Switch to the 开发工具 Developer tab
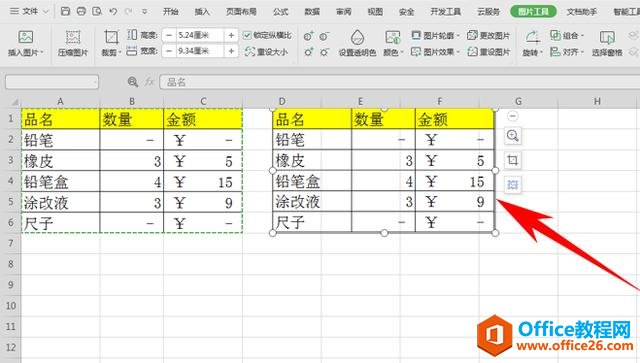Image resolution: width=640 pixels, height=363 pixels. coord(446,11)
